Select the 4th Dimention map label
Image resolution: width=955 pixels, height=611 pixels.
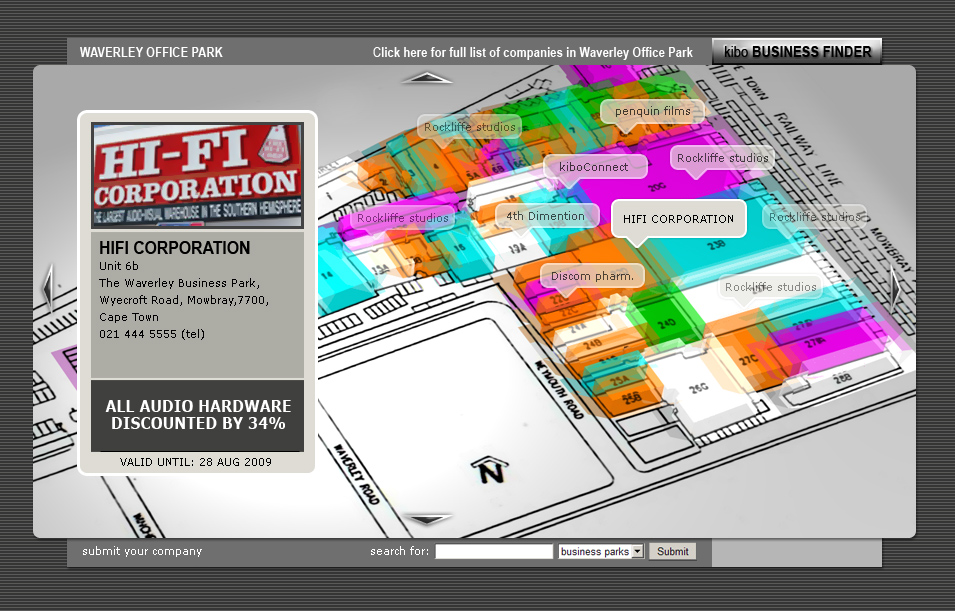click(545, 216)
